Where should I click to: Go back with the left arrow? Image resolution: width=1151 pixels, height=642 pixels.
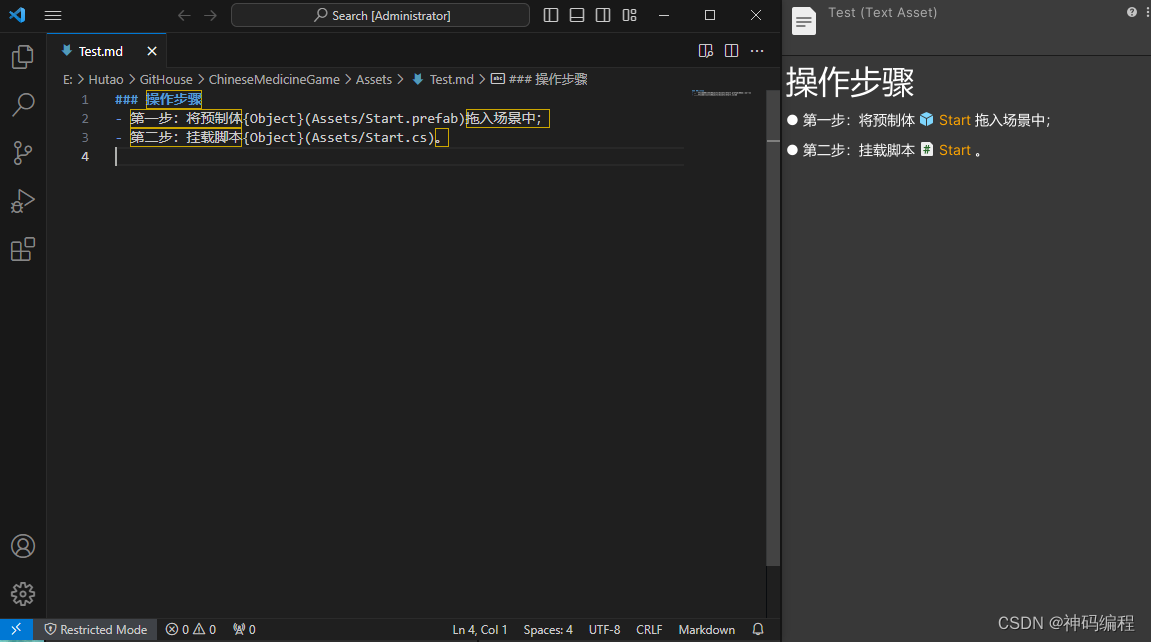point(184,15)
